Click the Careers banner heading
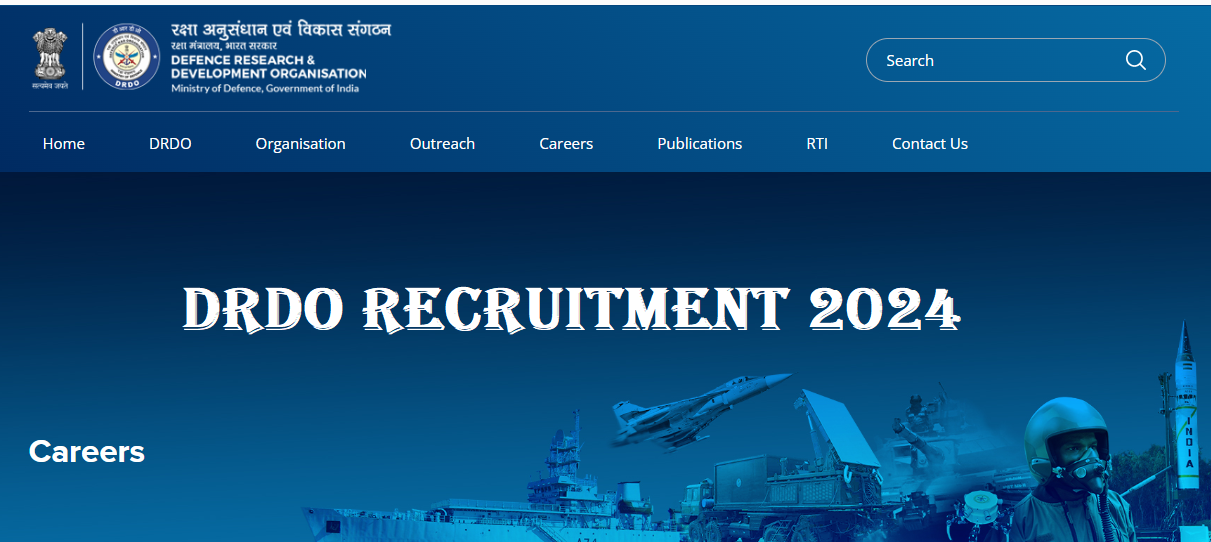The image size is (1211, 542). [87, 451]
